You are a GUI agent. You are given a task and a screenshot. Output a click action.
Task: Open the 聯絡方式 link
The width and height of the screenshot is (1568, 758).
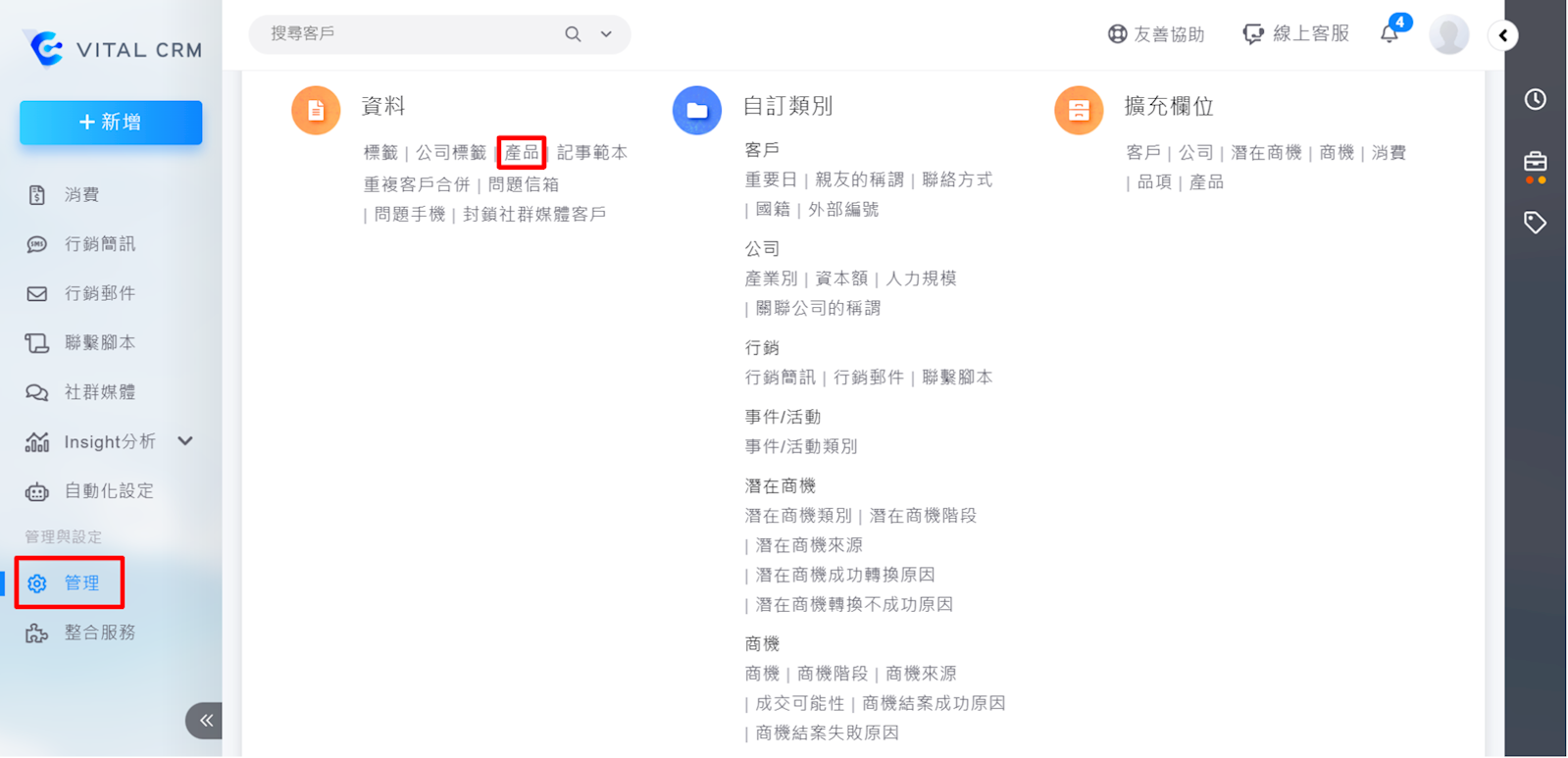point(957,179)
